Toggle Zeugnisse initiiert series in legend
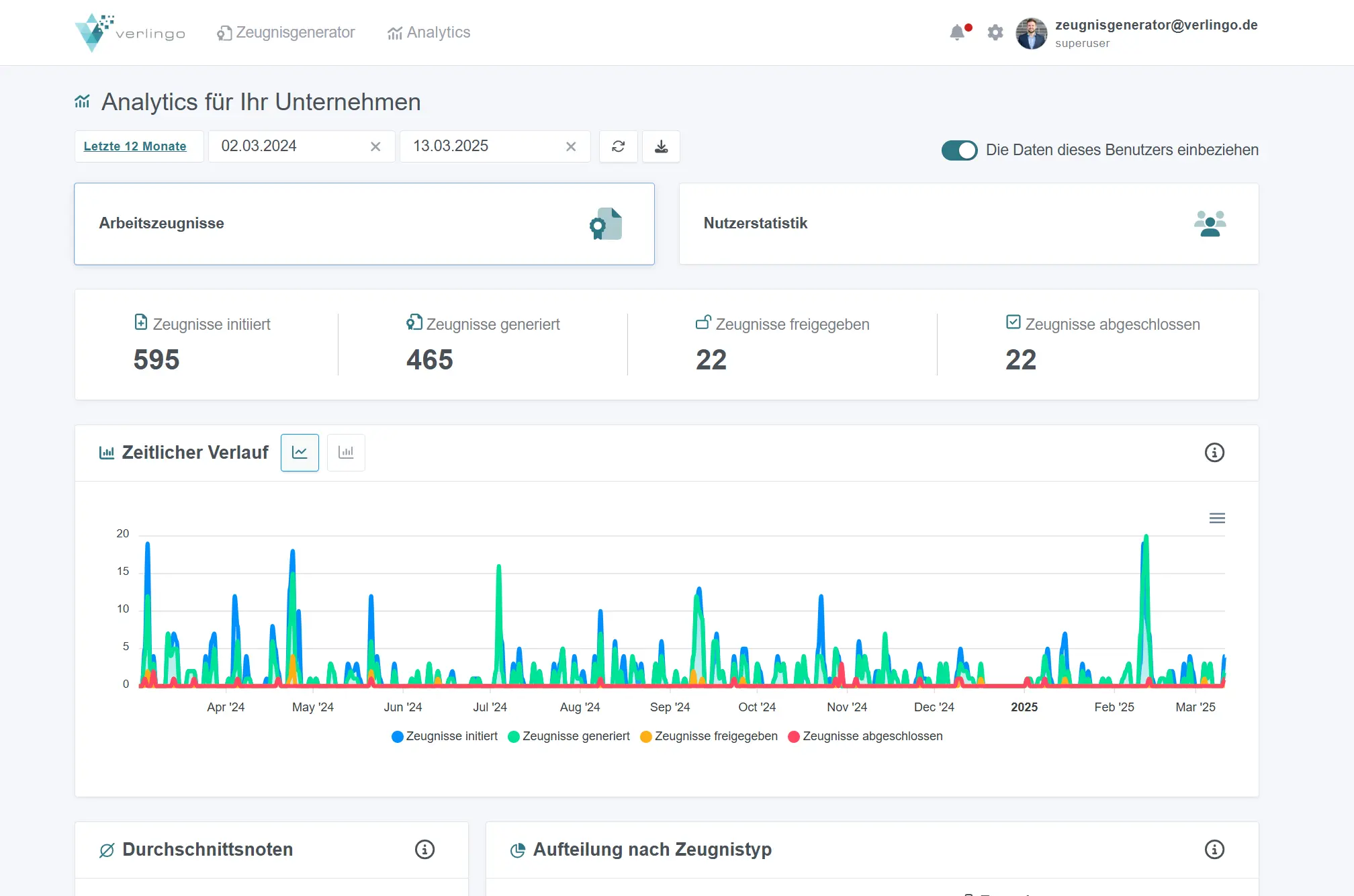This screenshot has height=896, width=1354. coord(445,736)
